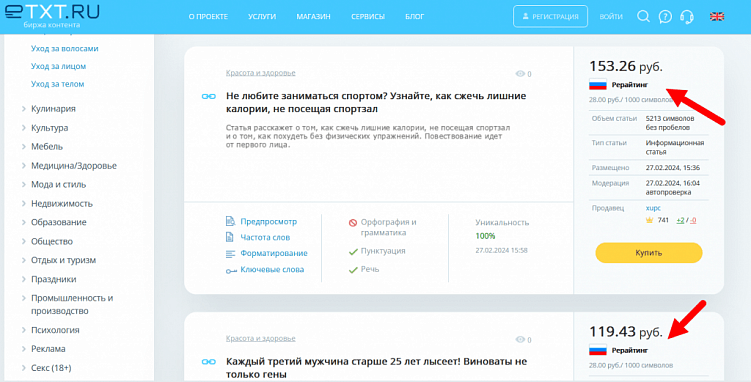Click the positive reviews +2 link
Image resolution: width=751 pixels, height=382 pixels.
680,220
